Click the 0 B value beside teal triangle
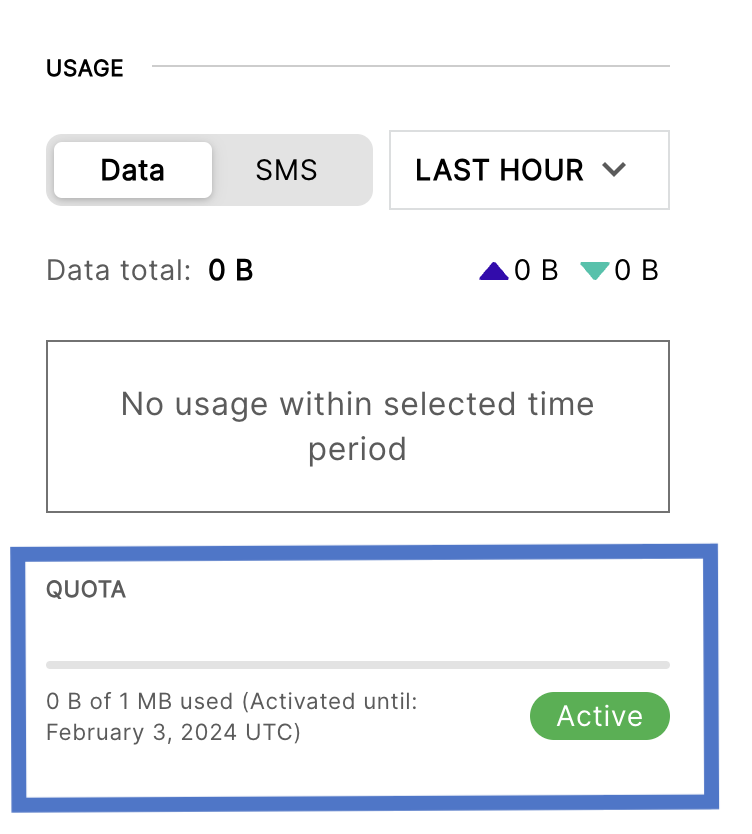 (x=636, y=271)
